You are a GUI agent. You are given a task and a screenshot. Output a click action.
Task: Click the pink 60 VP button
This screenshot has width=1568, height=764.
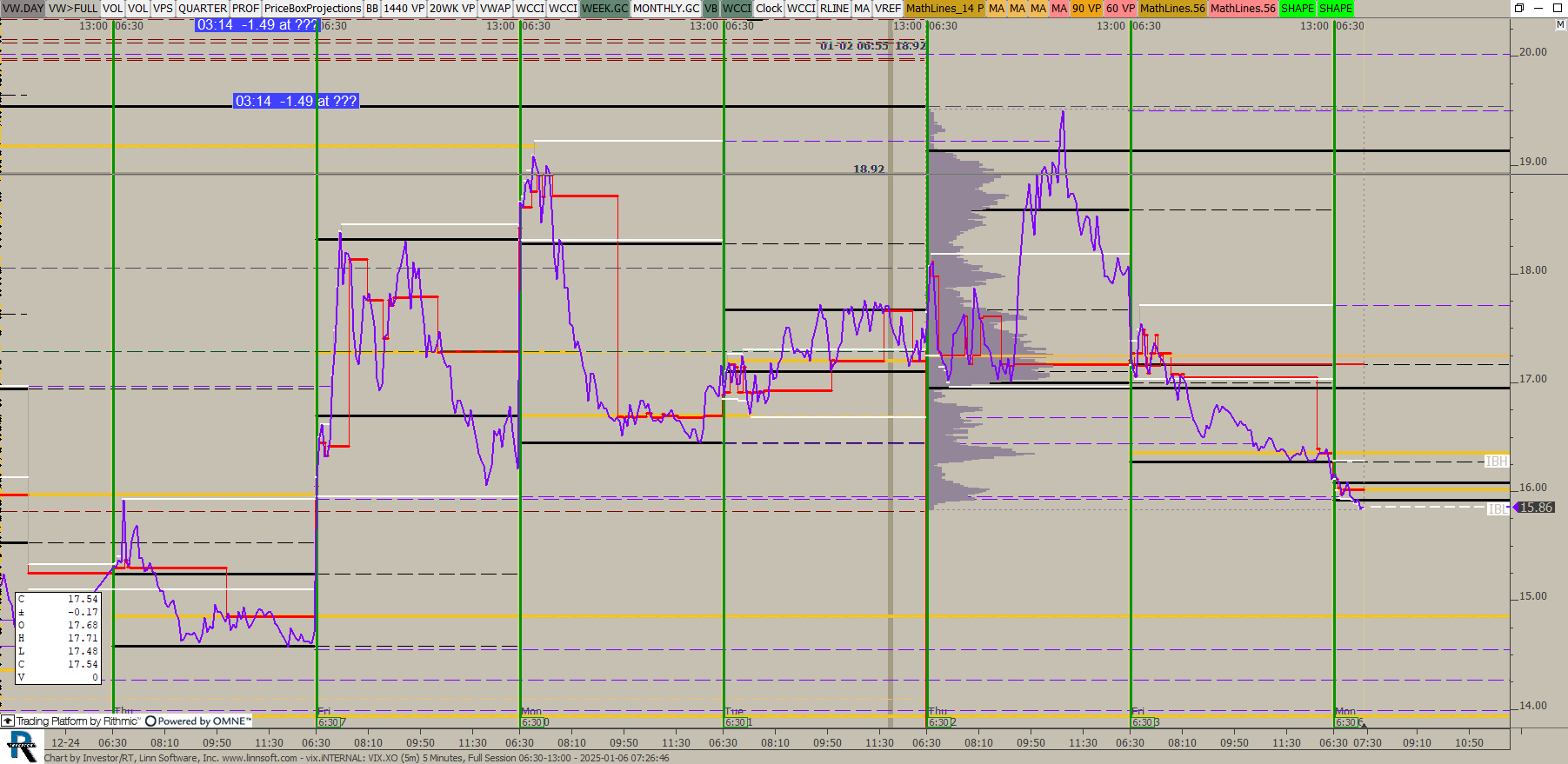pyautogui.click(x=1120, y=8)
